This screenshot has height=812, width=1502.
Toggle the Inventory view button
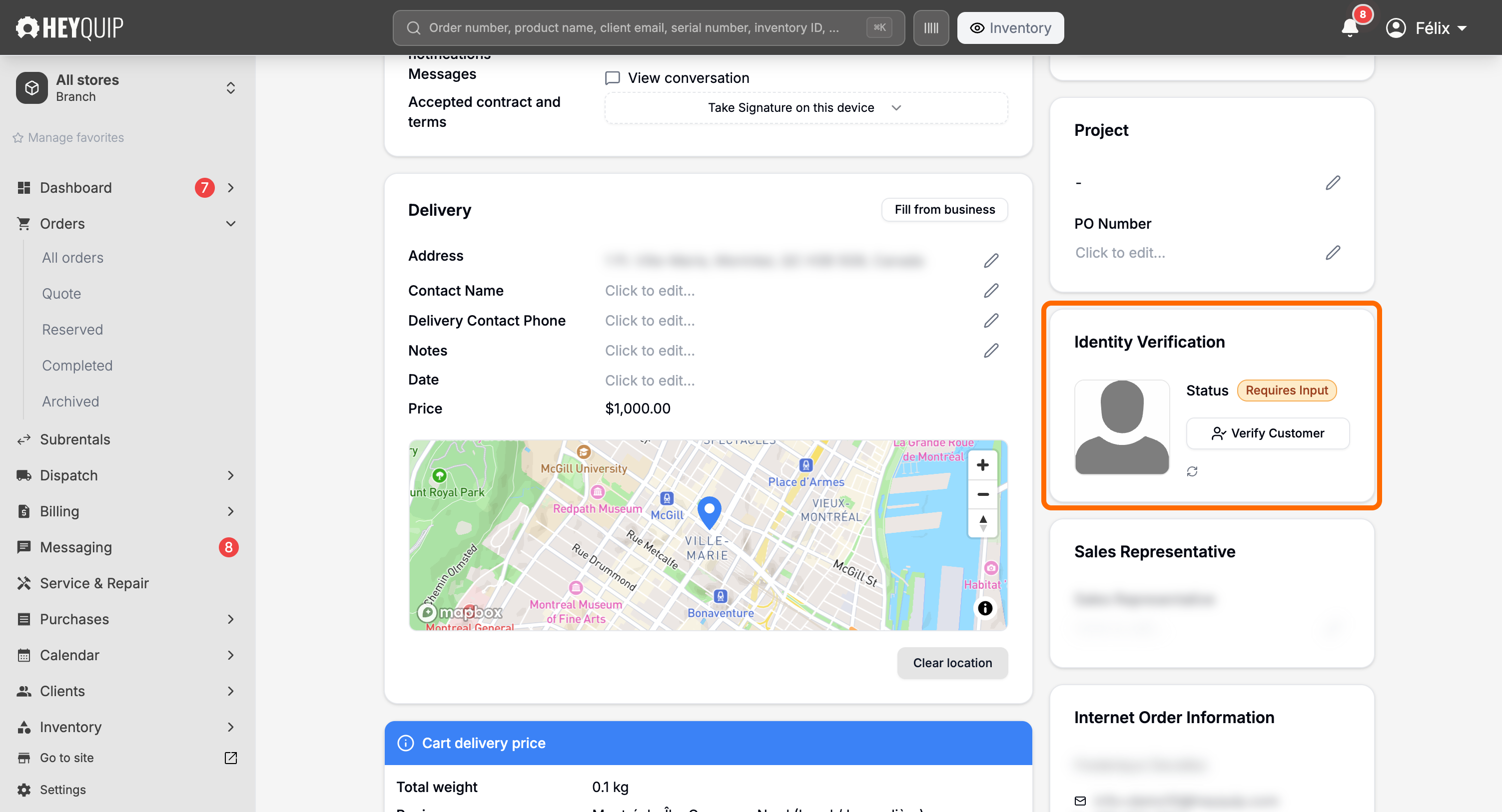(x=1010, y=28)
